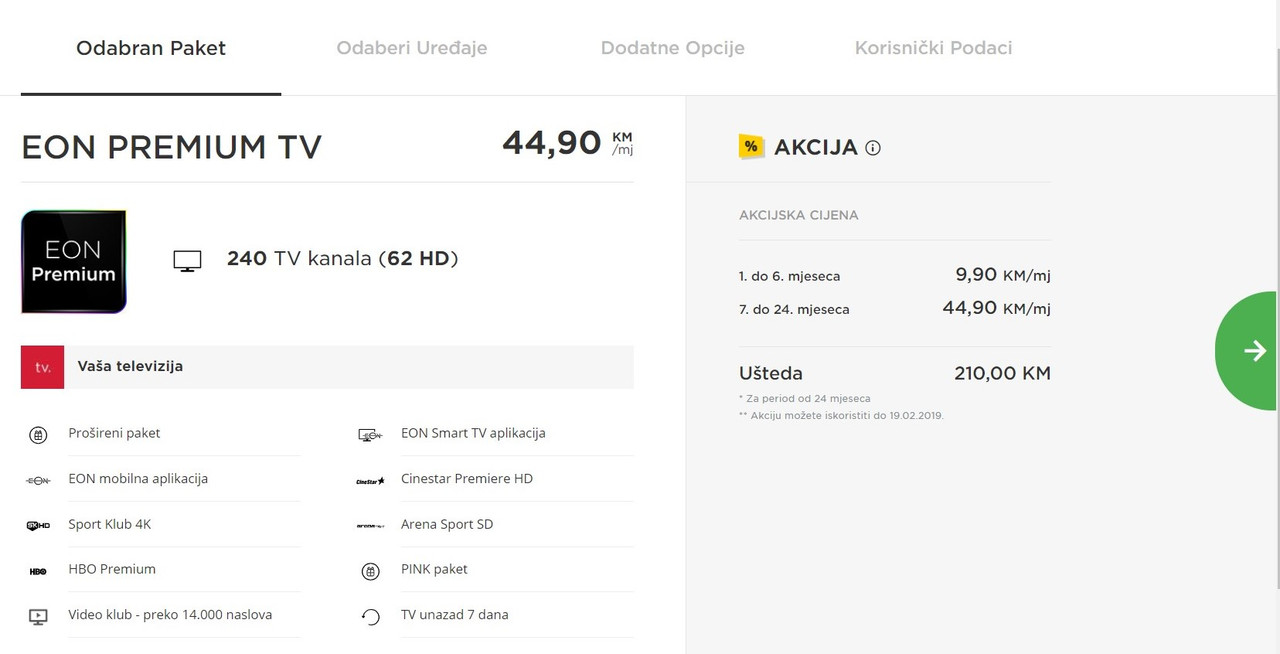Click the green next arrow button
Viewport: 1280px width, 654px height.
click(1248, 350)
